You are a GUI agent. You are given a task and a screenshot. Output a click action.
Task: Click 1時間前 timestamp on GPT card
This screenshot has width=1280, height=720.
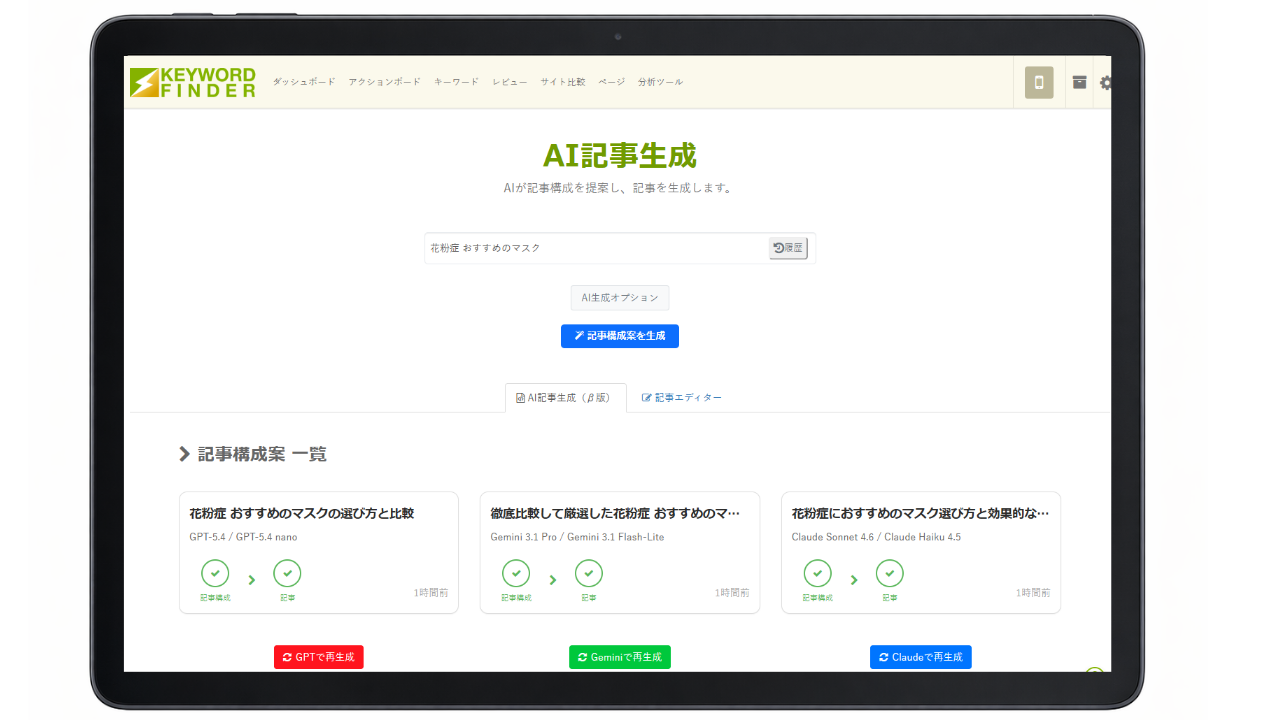tap(431, 593)
